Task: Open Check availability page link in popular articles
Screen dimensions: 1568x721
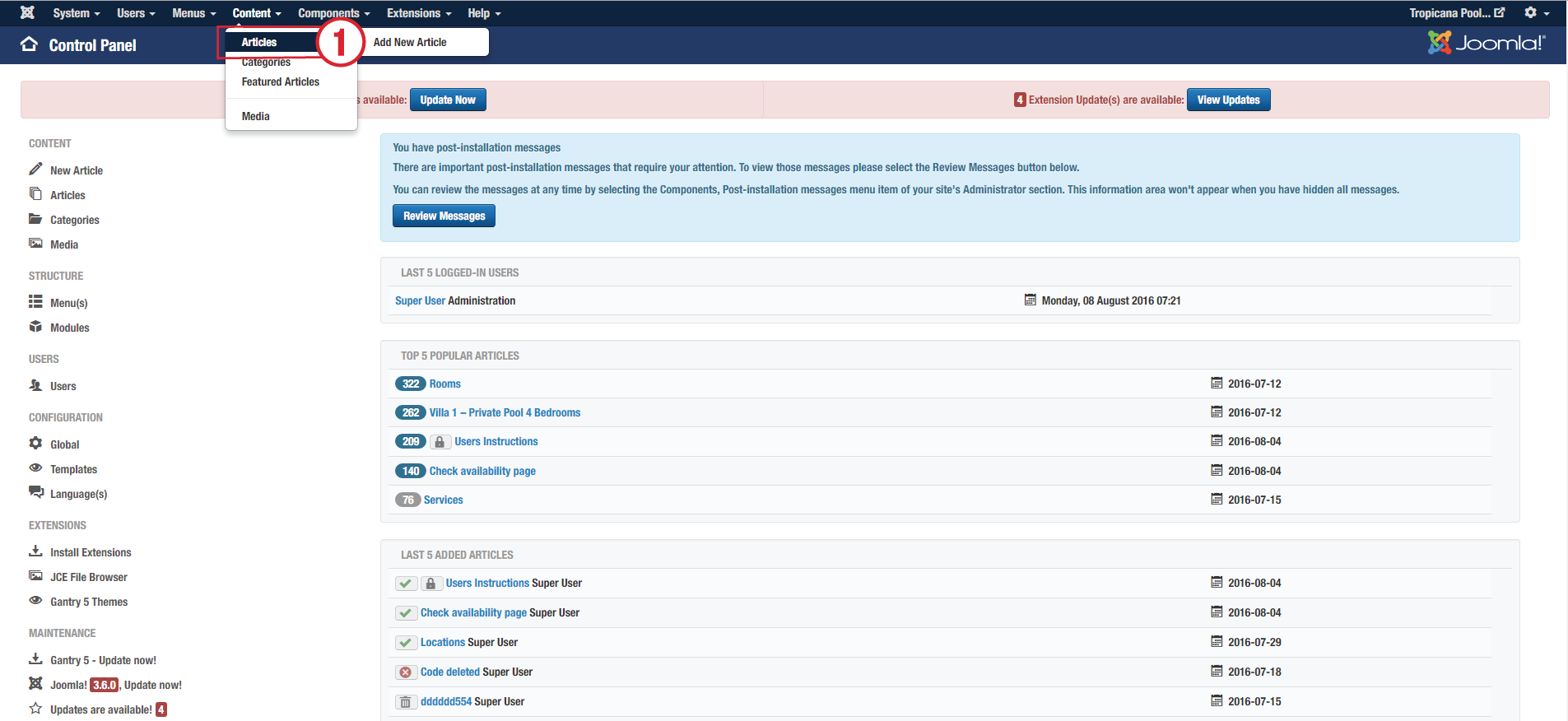Action: 482,471
